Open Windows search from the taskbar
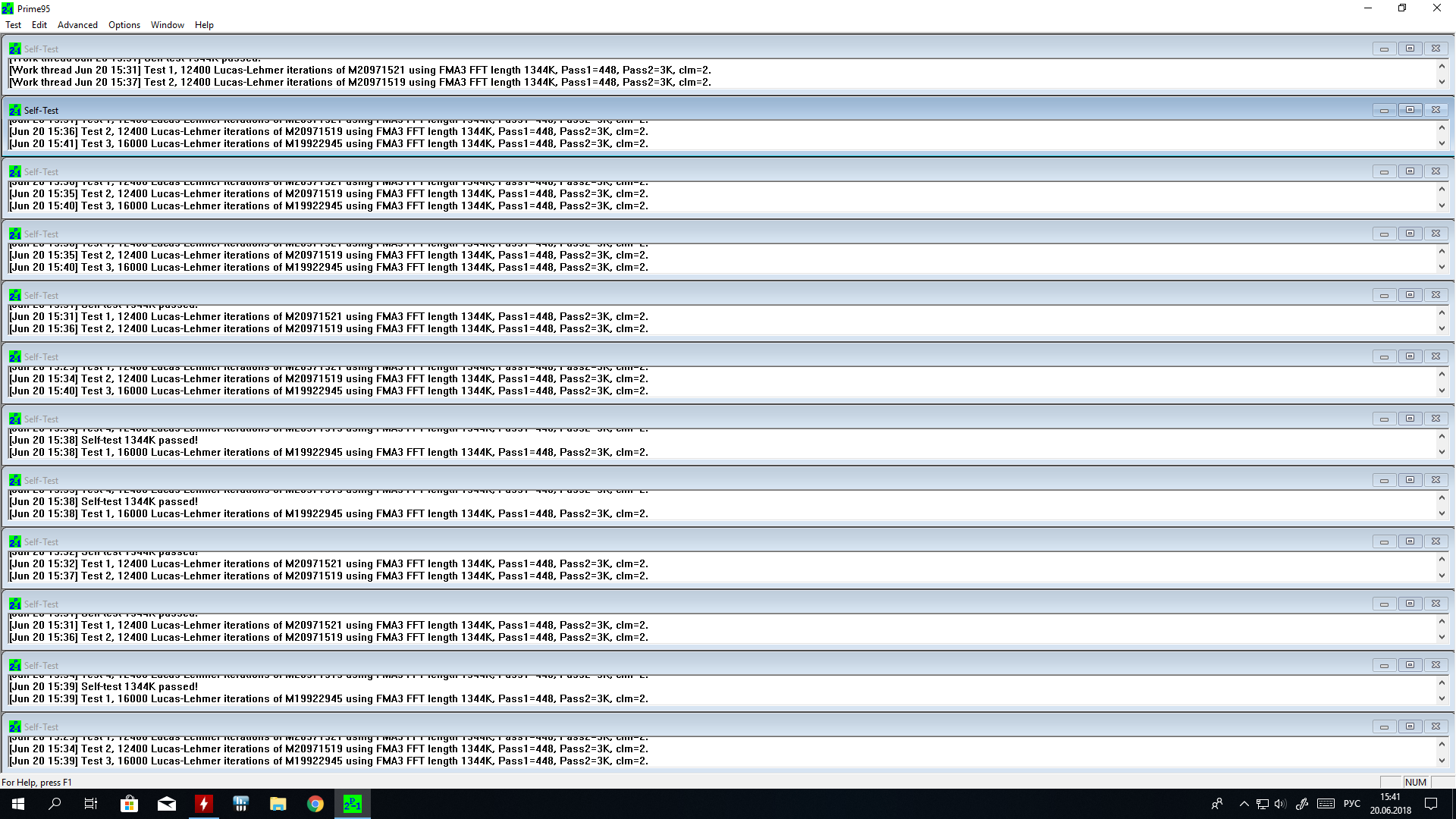The image size is (1456, 819). [55, 804]
